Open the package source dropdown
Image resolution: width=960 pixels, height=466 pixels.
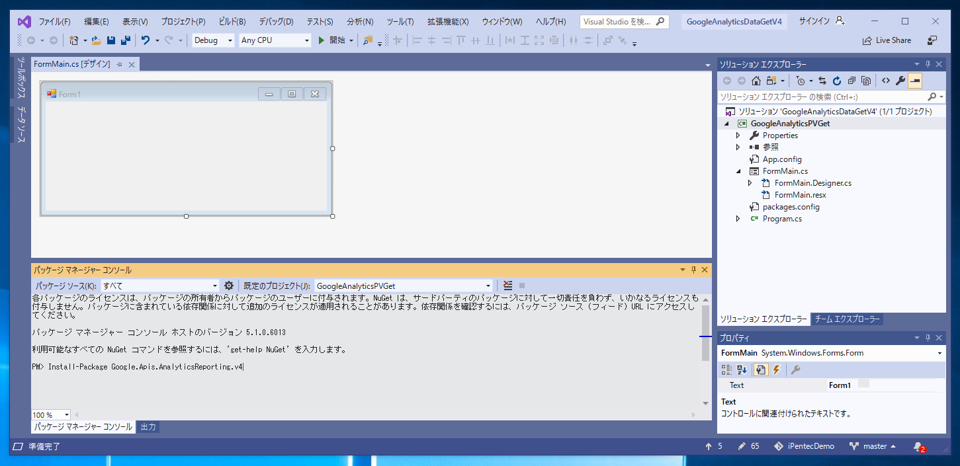click(x=160, y=285)
